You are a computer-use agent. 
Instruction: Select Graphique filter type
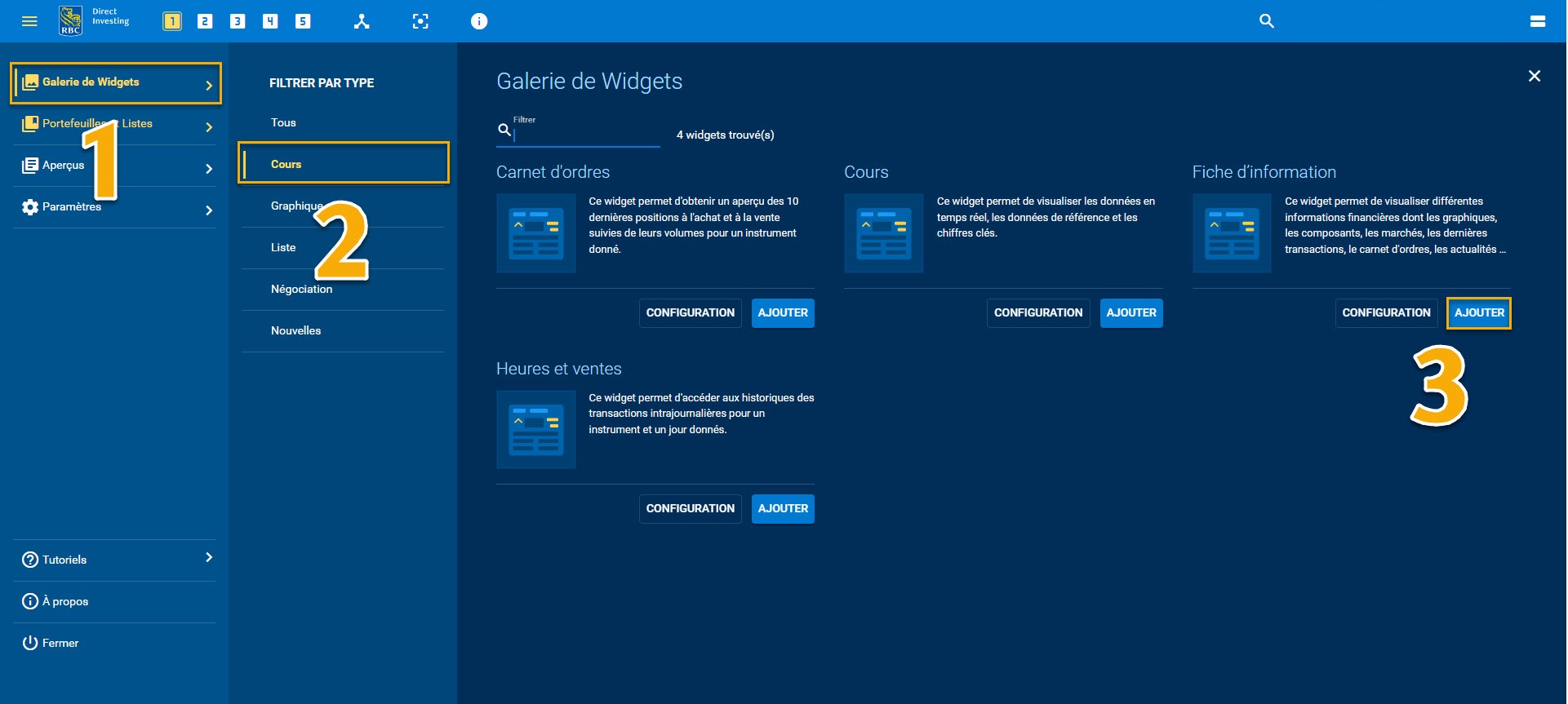coord(343,206)
